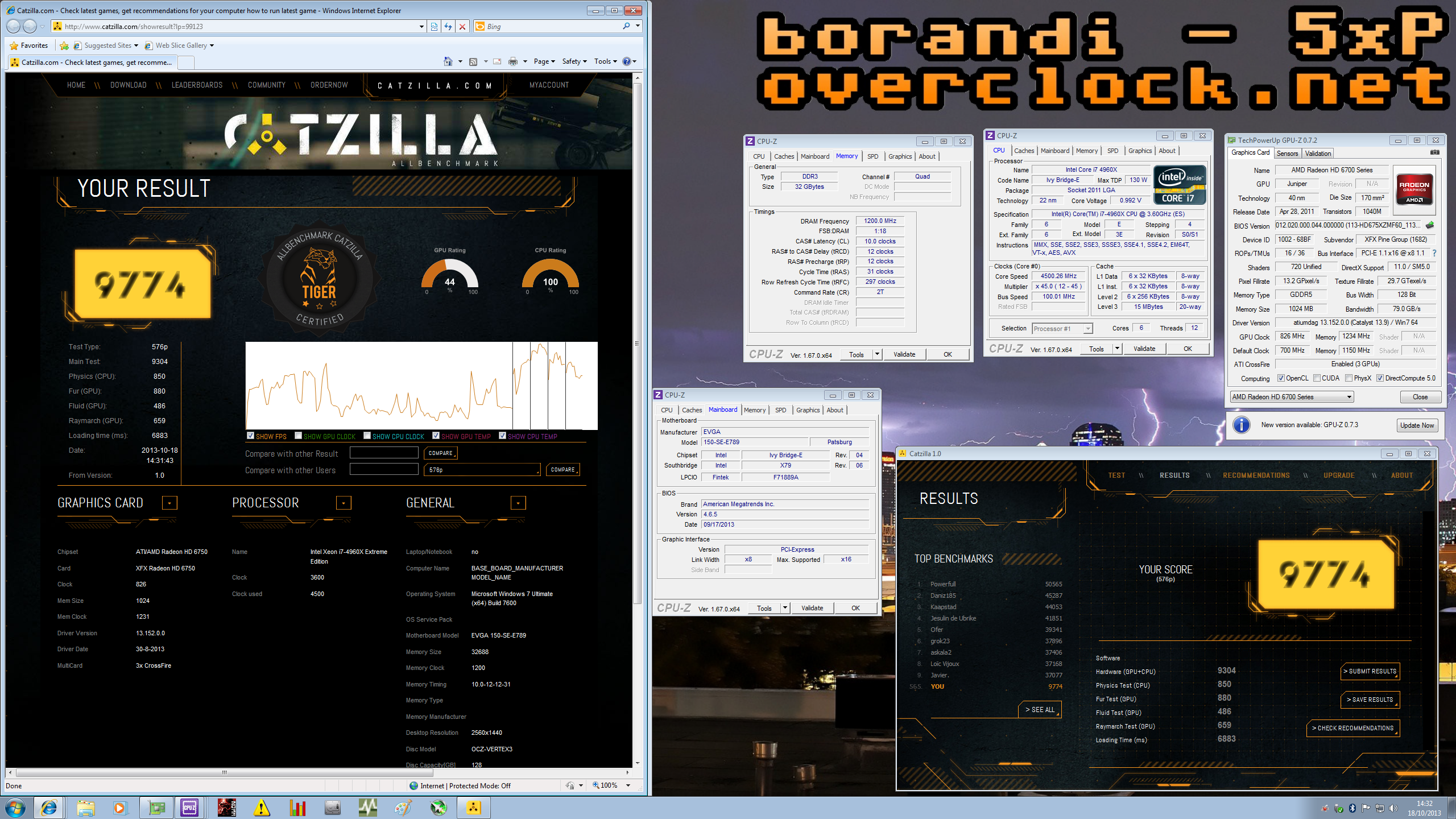The height and width of the screenshot is (819, 1456).
Task: Switch to SPD tab in CPU-Z Memory window
Action: click(872, 156)
